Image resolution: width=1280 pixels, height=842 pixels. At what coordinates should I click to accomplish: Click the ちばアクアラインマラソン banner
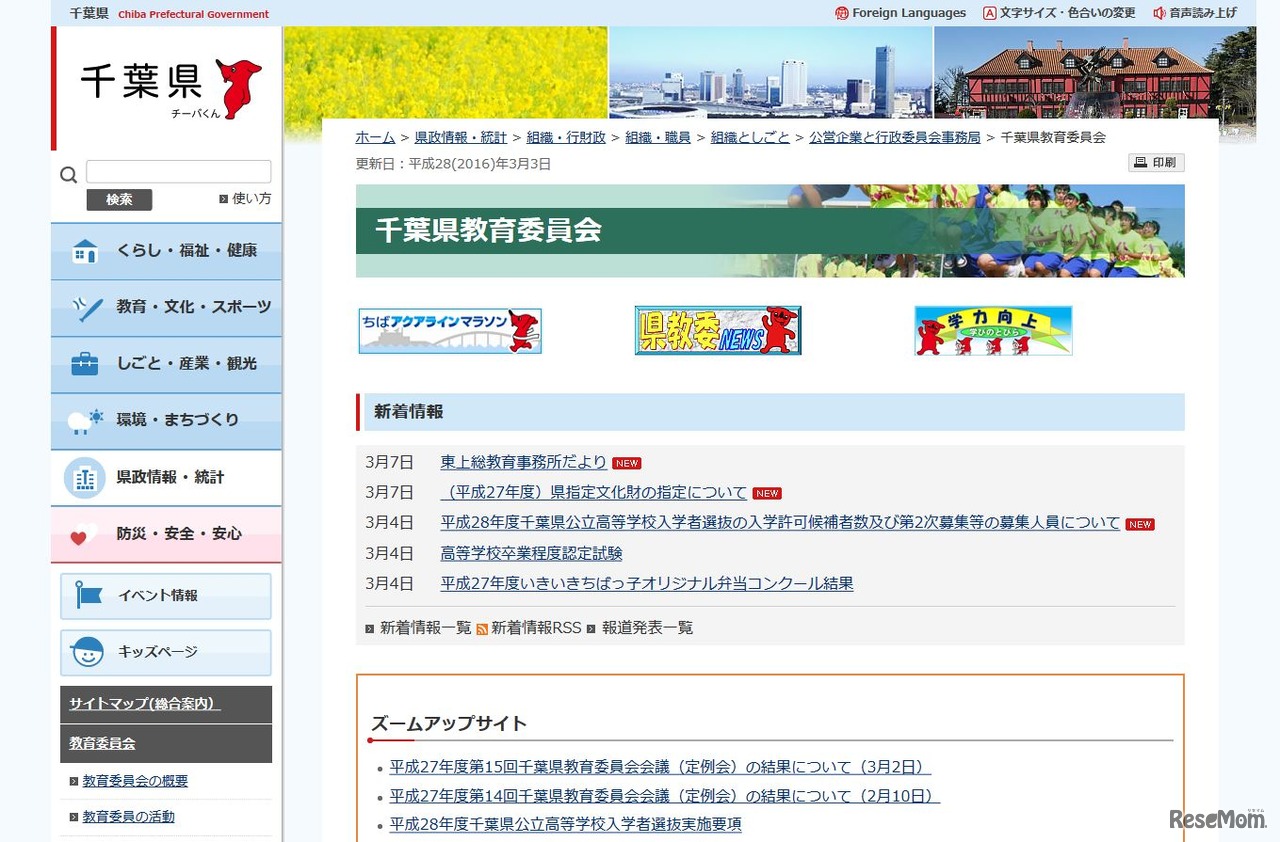[449, 330]
